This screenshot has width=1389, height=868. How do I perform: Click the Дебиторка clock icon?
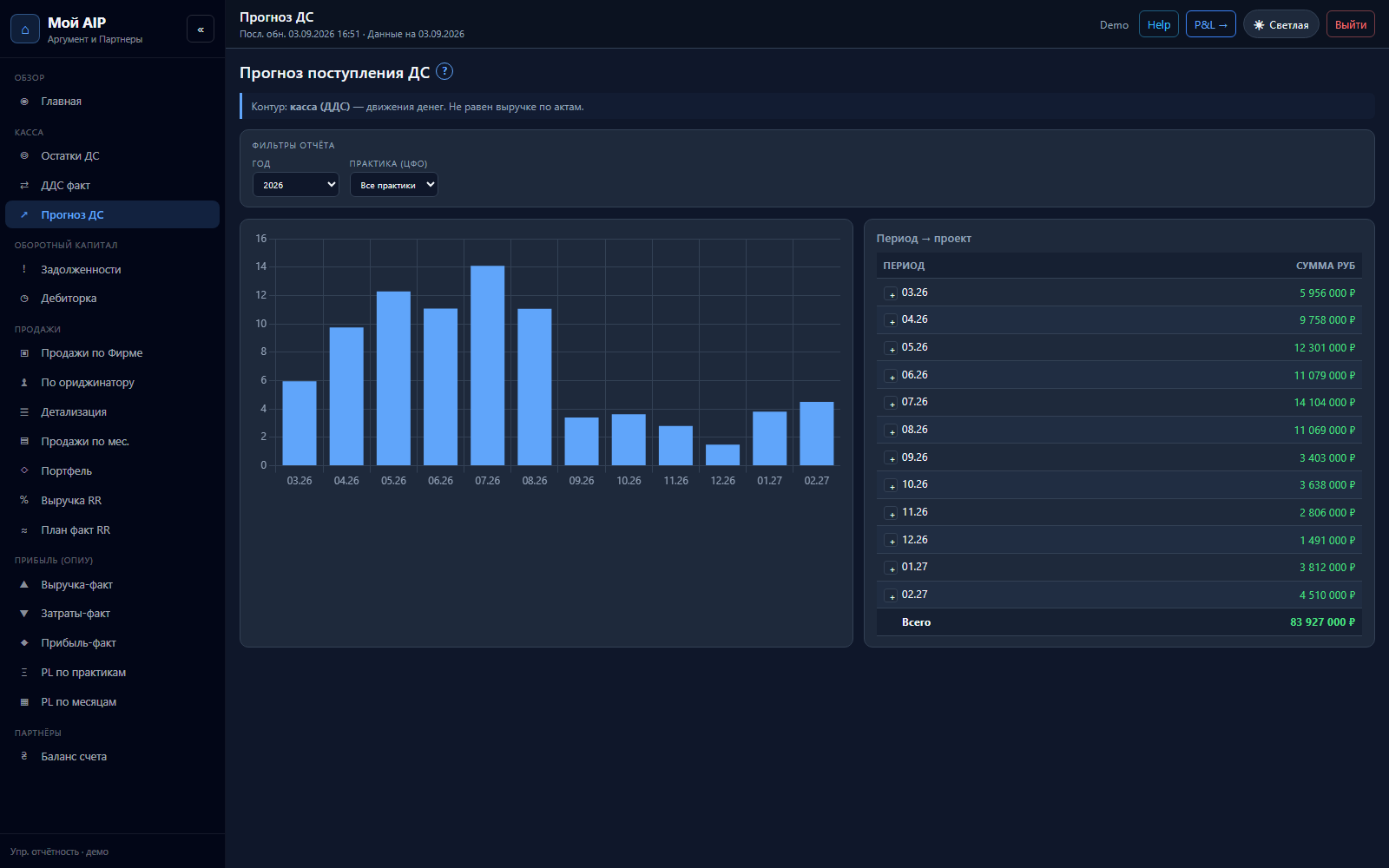(24, 299)
